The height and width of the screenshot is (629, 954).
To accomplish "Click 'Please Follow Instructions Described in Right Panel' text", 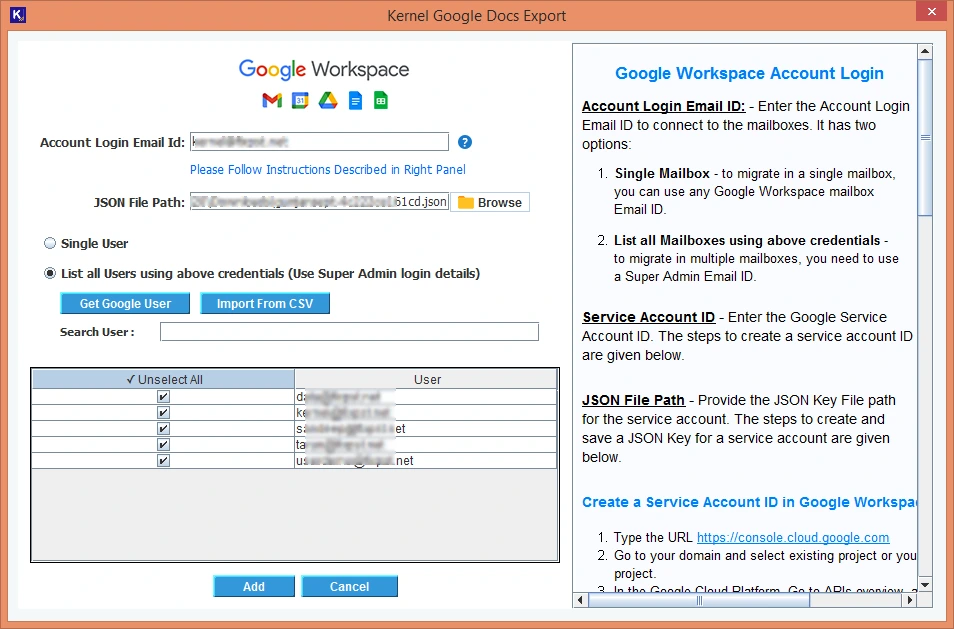I will [x=328, y=170].
